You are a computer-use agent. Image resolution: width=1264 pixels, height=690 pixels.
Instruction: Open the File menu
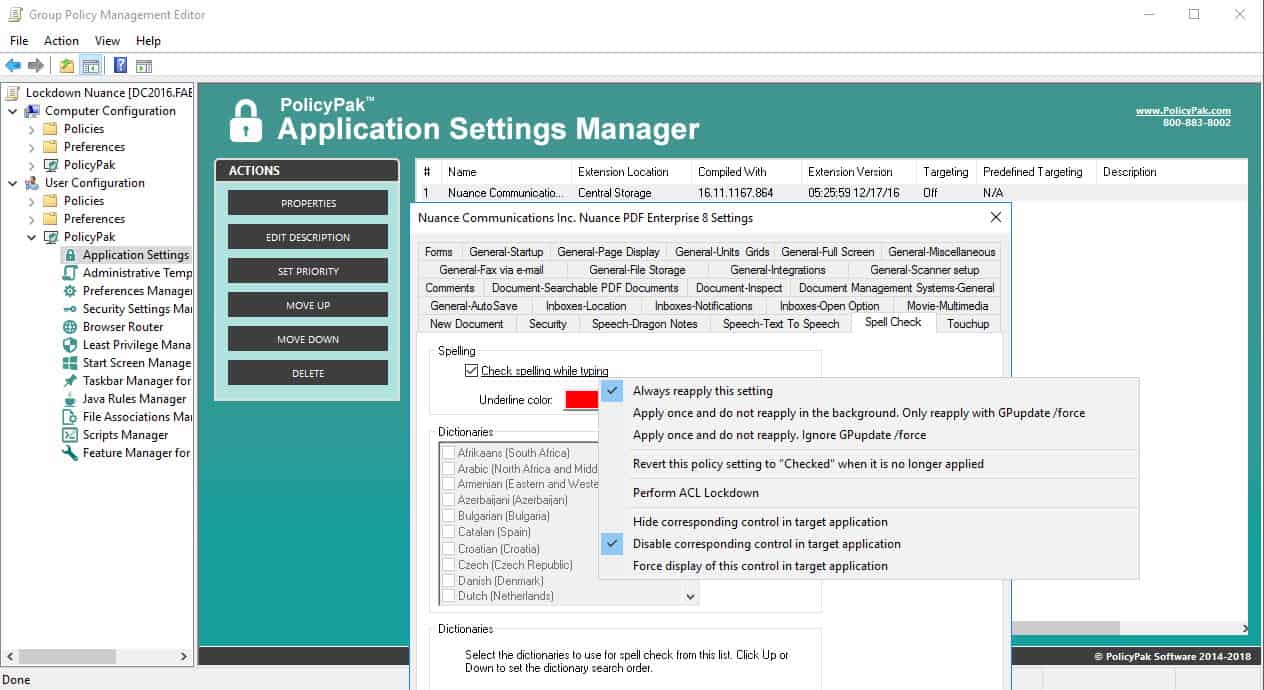click(19, 41)
